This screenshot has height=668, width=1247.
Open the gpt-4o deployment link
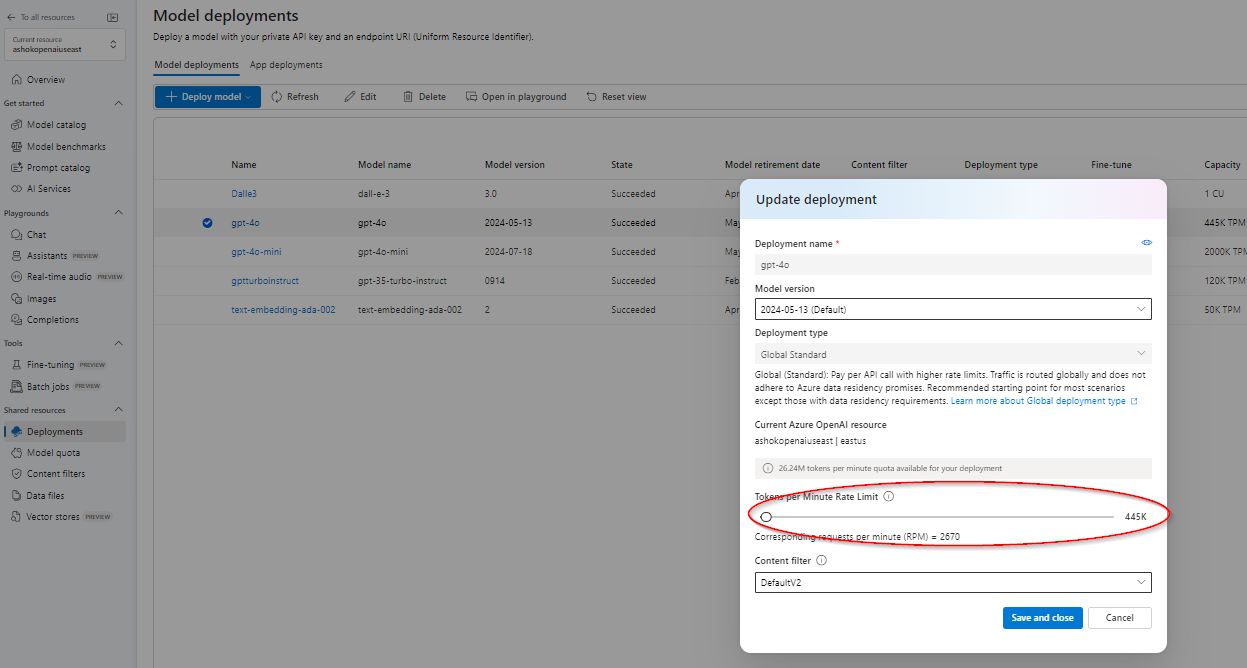click(245, 223)
